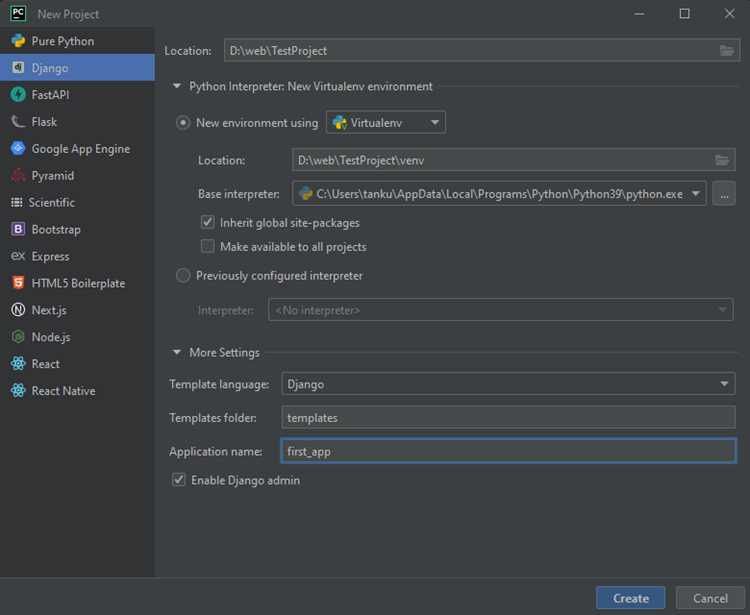Image resolution: width=750 pixels, height=615 pixels.
Task: Choose HTML5 Boilerplate project type
Action: [77, 283]
